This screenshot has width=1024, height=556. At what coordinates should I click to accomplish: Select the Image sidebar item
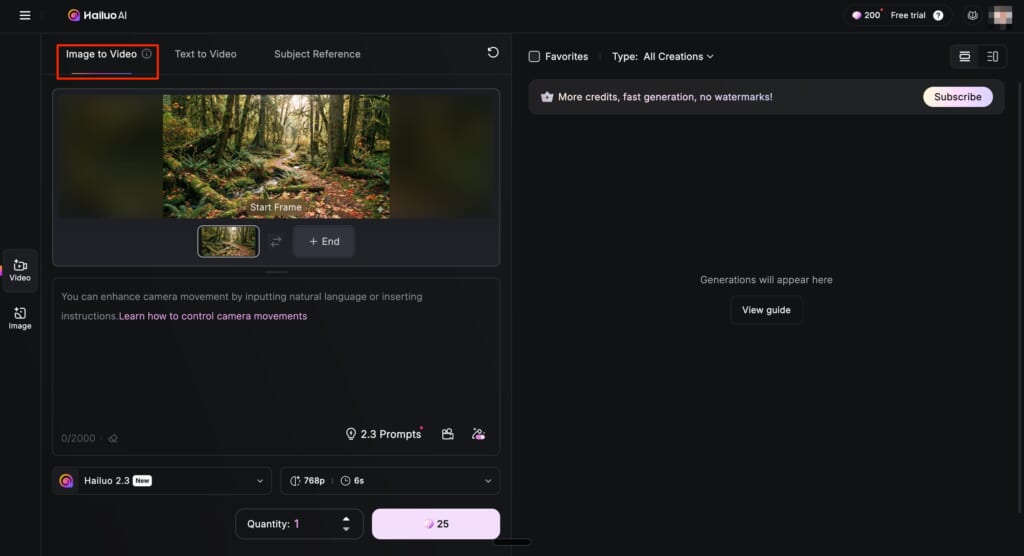click(20, 318)
